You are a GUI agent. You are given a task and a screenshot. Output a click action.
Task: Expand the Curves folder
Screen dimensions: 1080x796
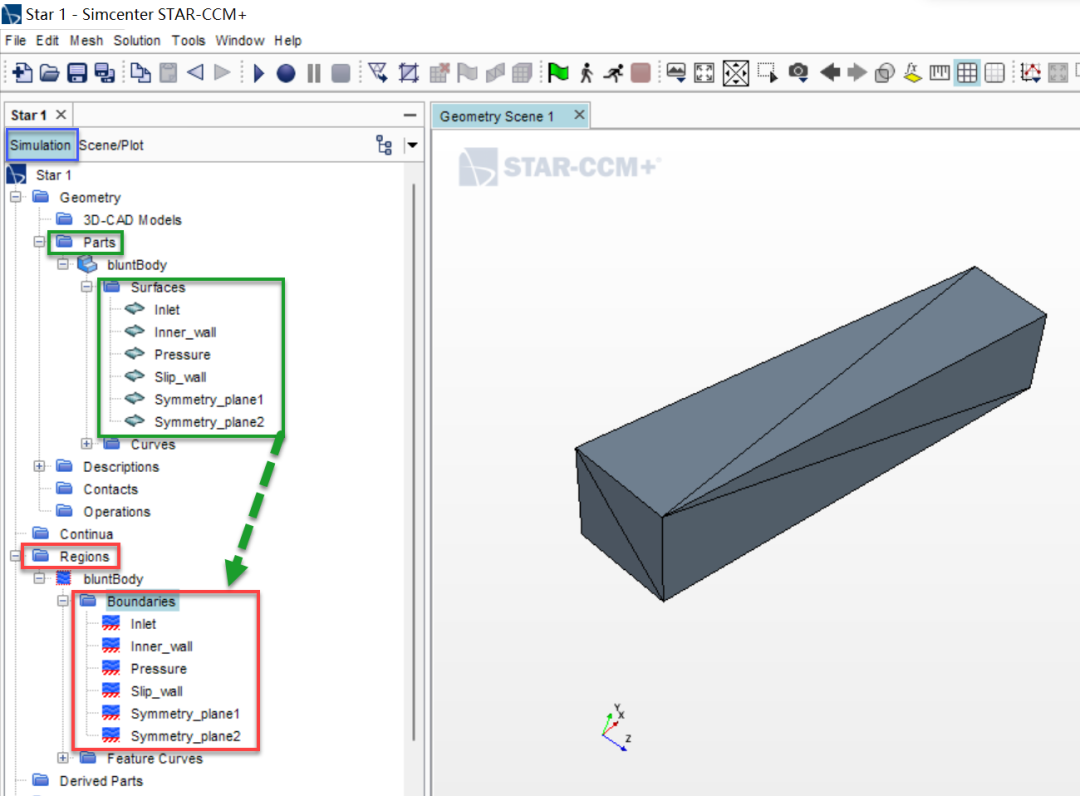tap(87, 443)
